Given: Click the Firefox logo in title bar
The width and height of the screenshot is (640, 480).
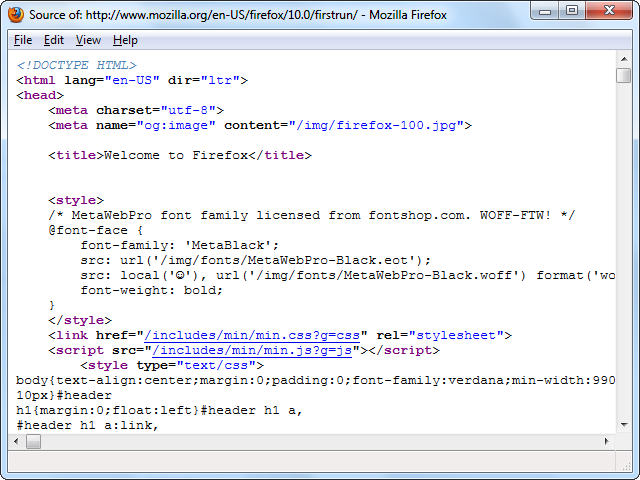Looking at the screenshot, I should click(x=16, y=15).
